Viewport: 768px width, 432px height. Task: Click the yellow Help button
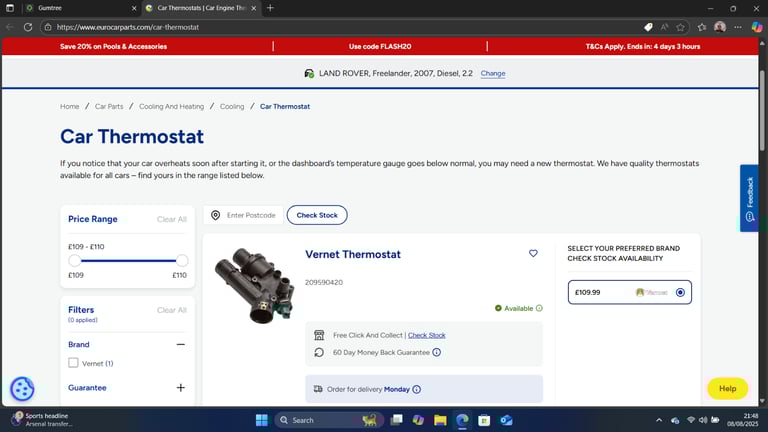pyautogui.click(x=727, y=388)
